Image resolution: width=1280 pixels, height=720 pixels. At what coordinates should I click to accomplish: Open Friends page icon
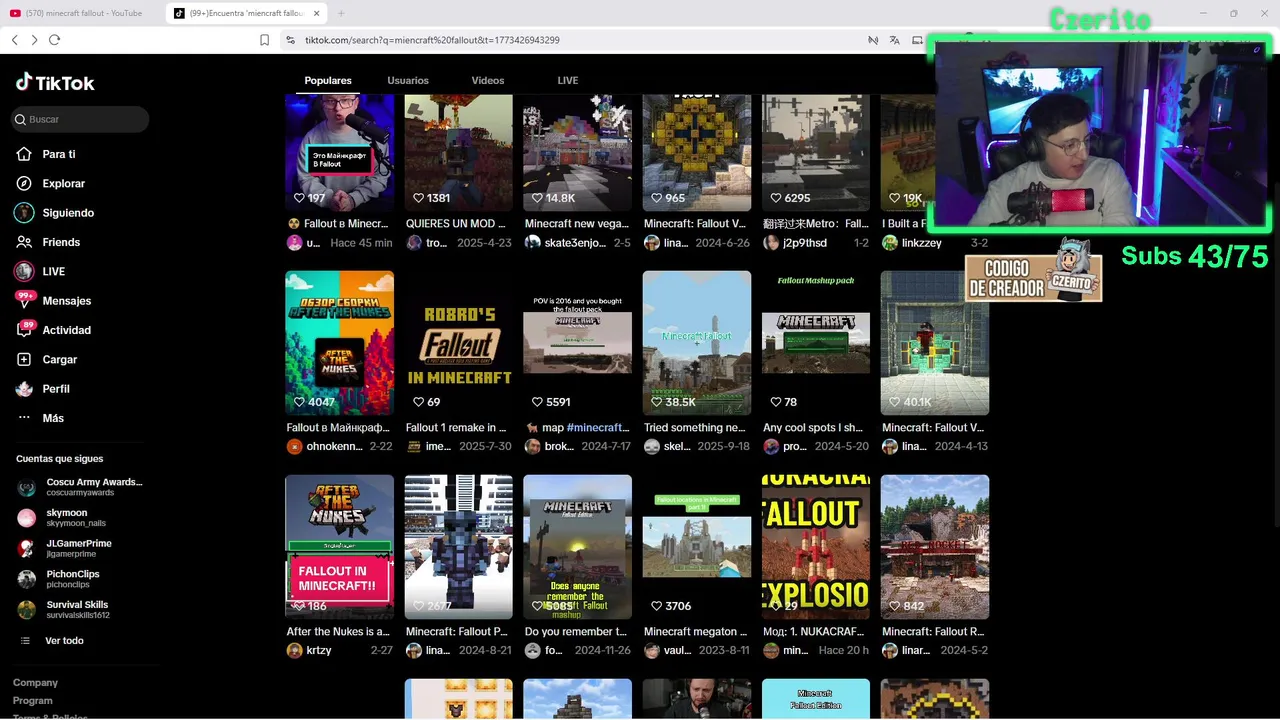pos(24,242)
